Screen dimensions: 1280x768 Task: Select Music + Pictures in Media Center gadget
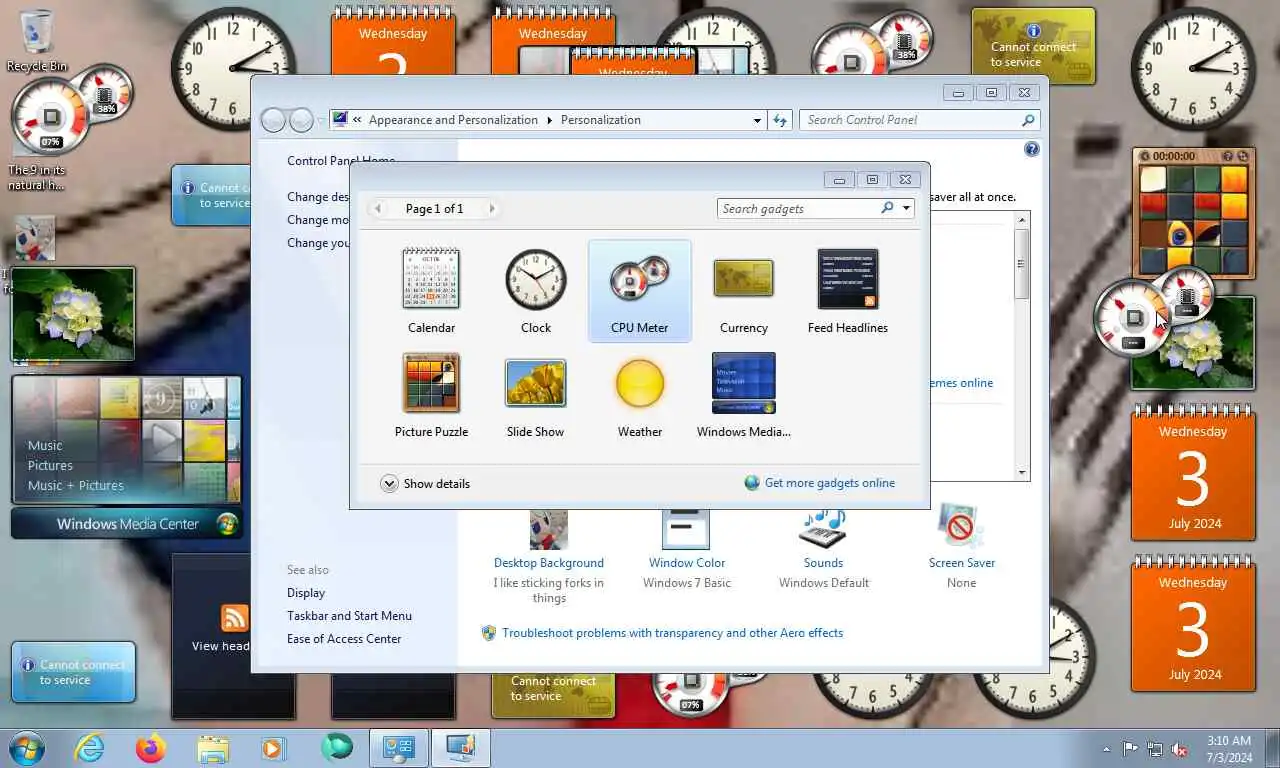pos(76,486)
